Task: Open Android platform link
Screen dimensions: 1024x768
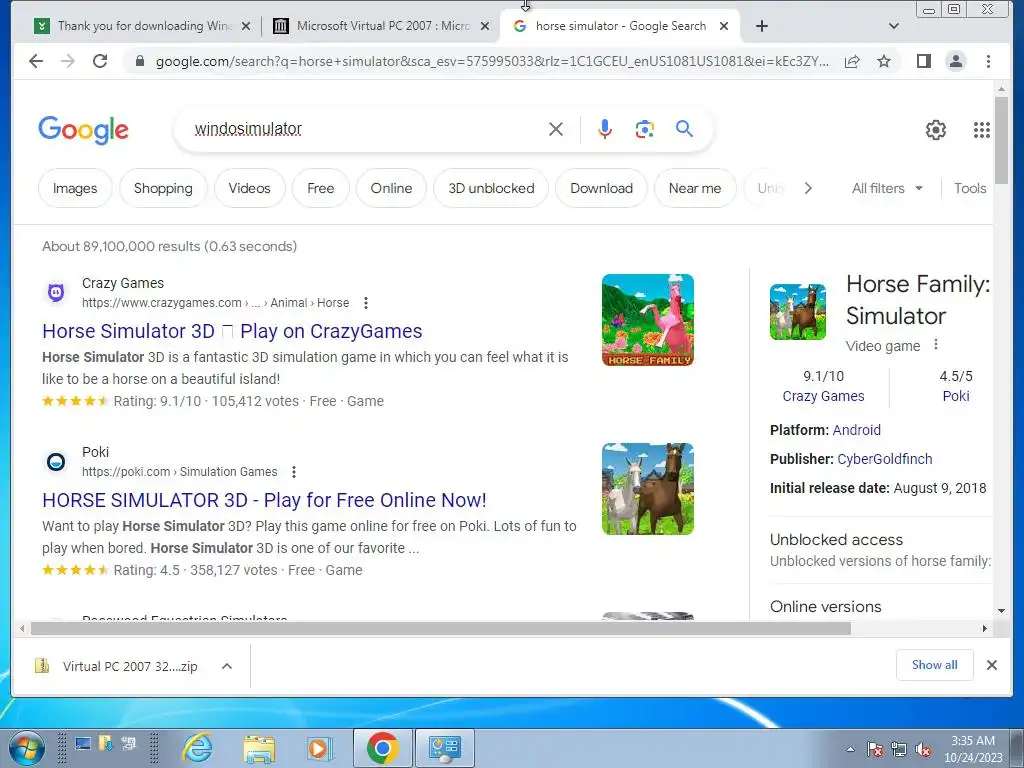Action: point(857,430)
